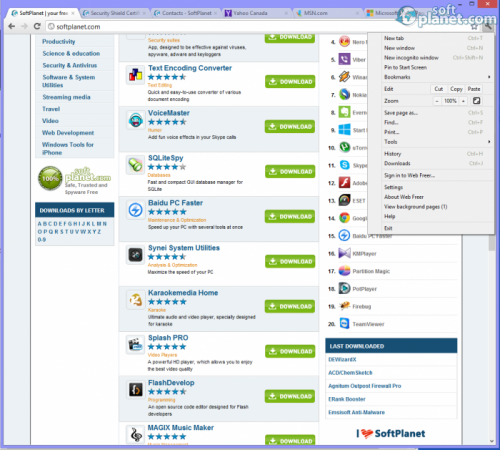The image size is (500, 450).
Task: Click the page vertical scrollbar thumb
Action: (x=492, y=242)
